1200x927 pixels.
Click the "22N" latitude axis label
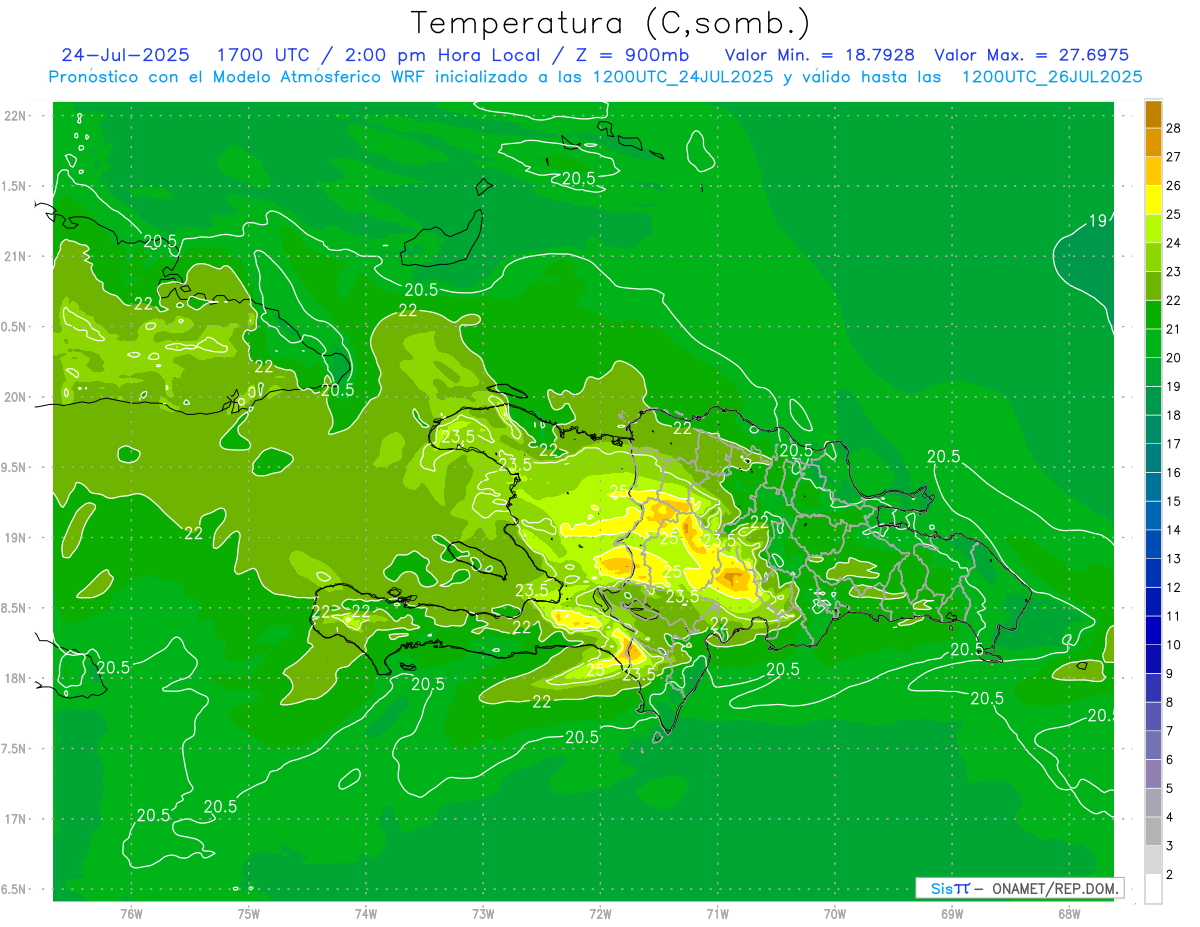click(x=15, y=116)
